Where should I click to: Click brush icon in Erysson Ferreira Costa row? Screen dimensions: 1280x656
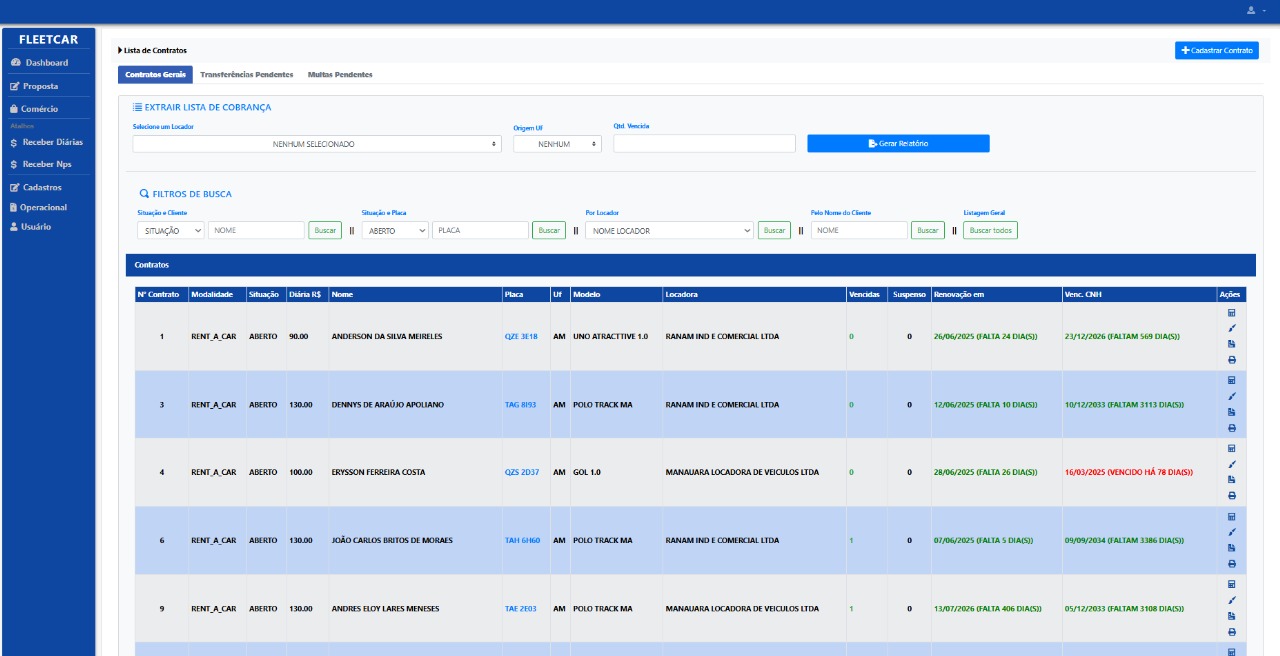pos(1231,464)
